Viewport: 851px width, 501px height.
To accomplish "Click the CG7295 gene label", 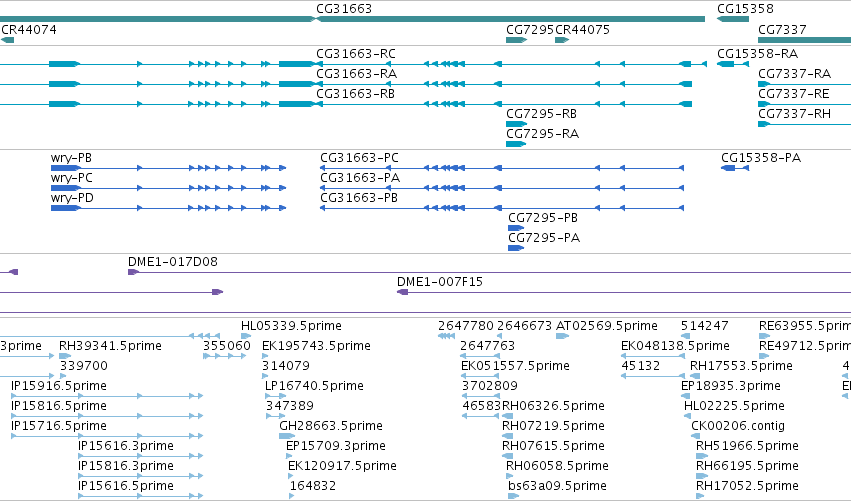I will click(x=530, y=29).
